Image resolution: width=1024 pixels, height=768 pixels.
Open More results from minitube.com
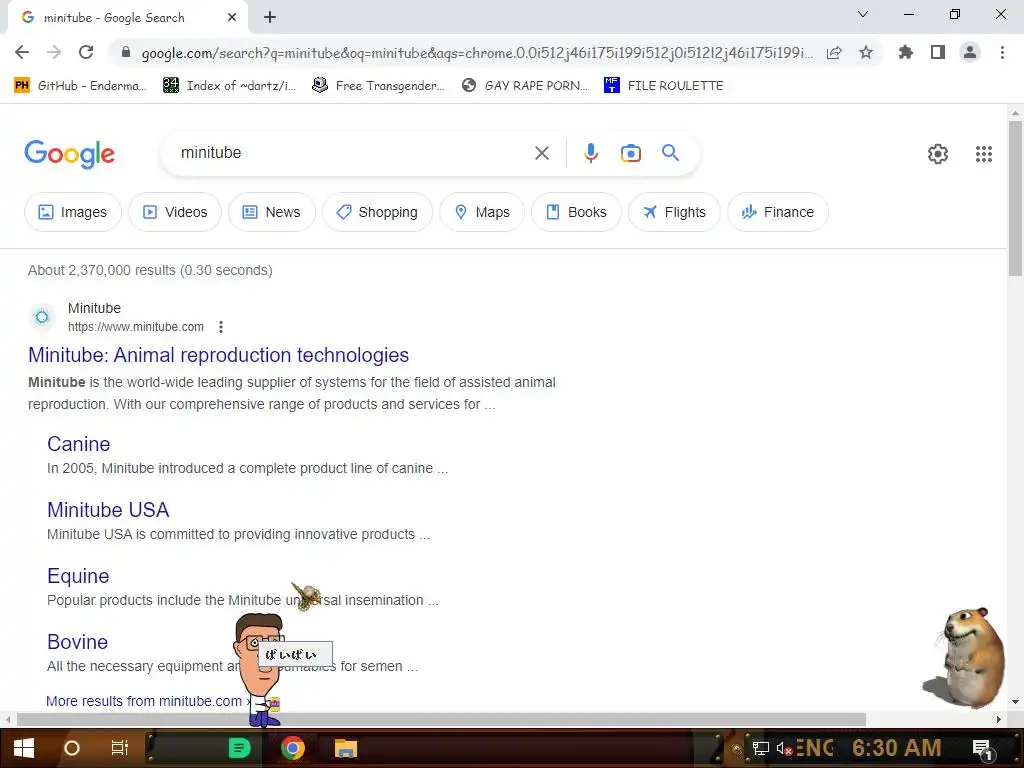click(144, 701)
